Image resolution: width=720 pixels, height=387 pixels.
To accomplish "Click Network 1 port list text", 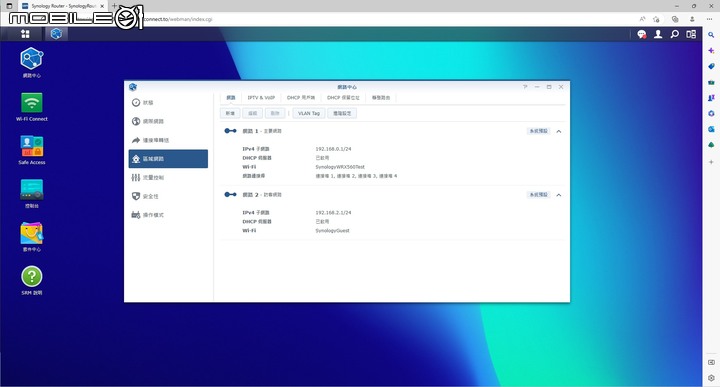I will (x=356, y=176).
